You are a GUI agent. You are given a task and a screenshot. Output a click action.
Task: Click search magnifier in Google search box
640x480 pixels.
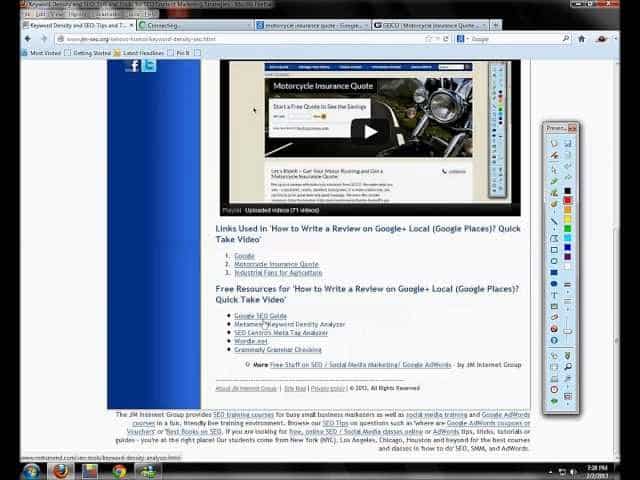click(x=566, y=39)
